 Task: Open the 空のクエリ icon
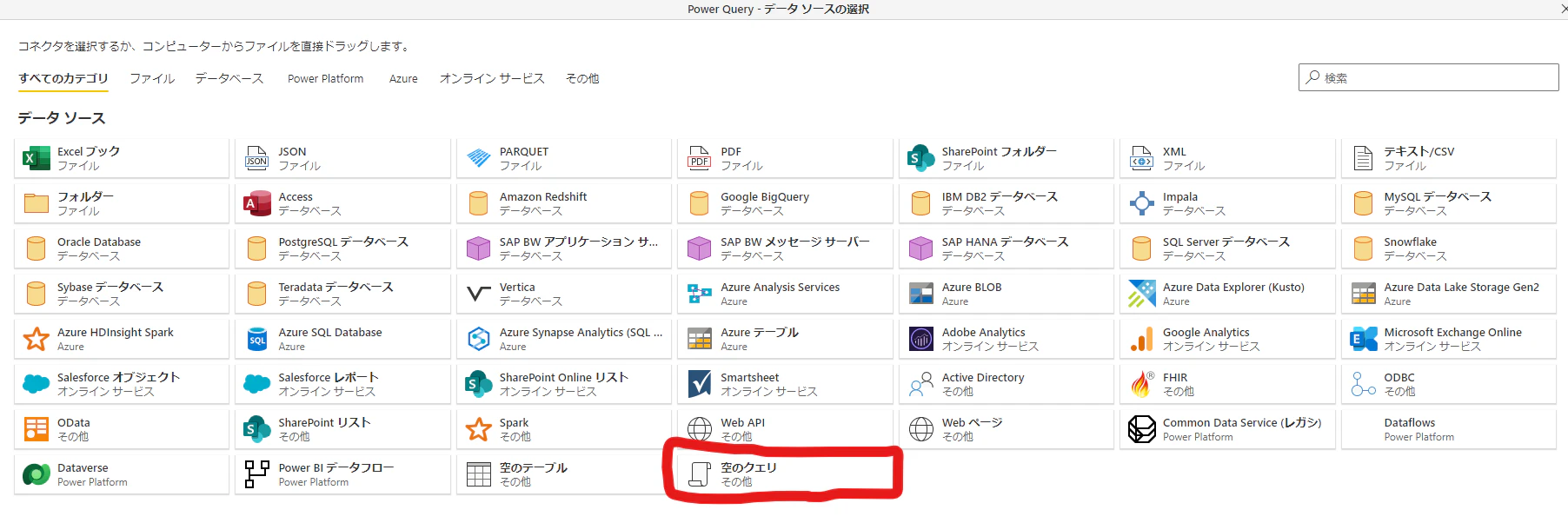tap(700, 474)
